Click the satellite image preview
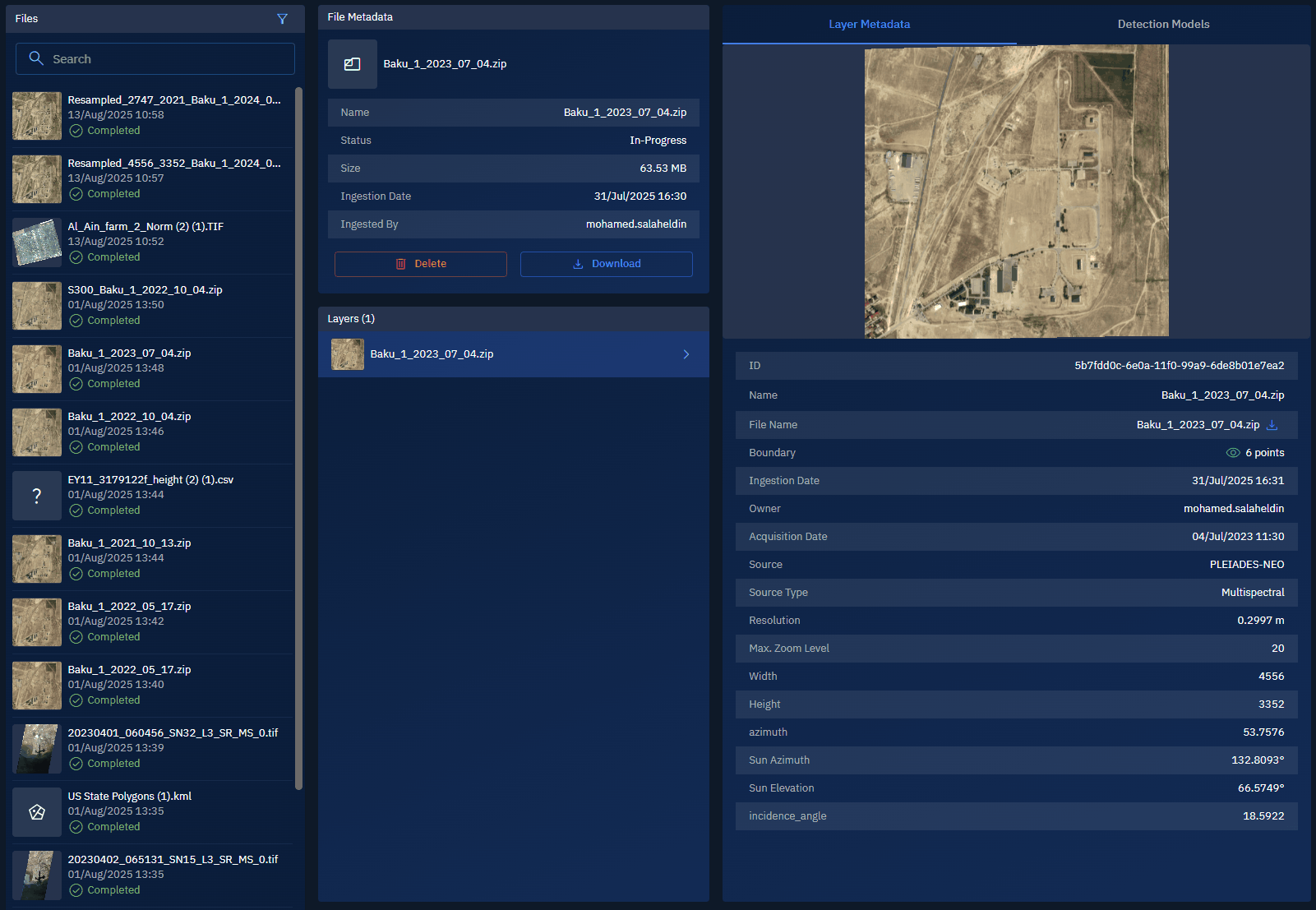Screen dimensions: 1316x910 click(1016, 191)
